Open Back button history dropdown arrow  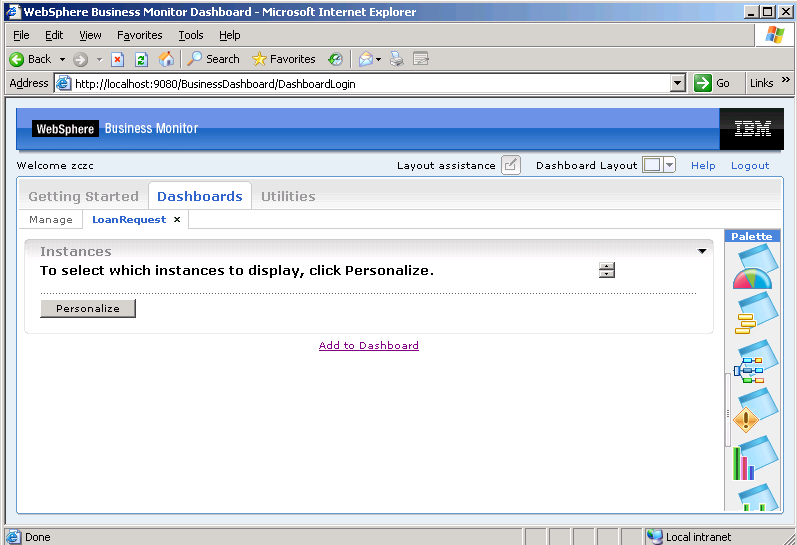pyautogui.click(x=63, y=59)
